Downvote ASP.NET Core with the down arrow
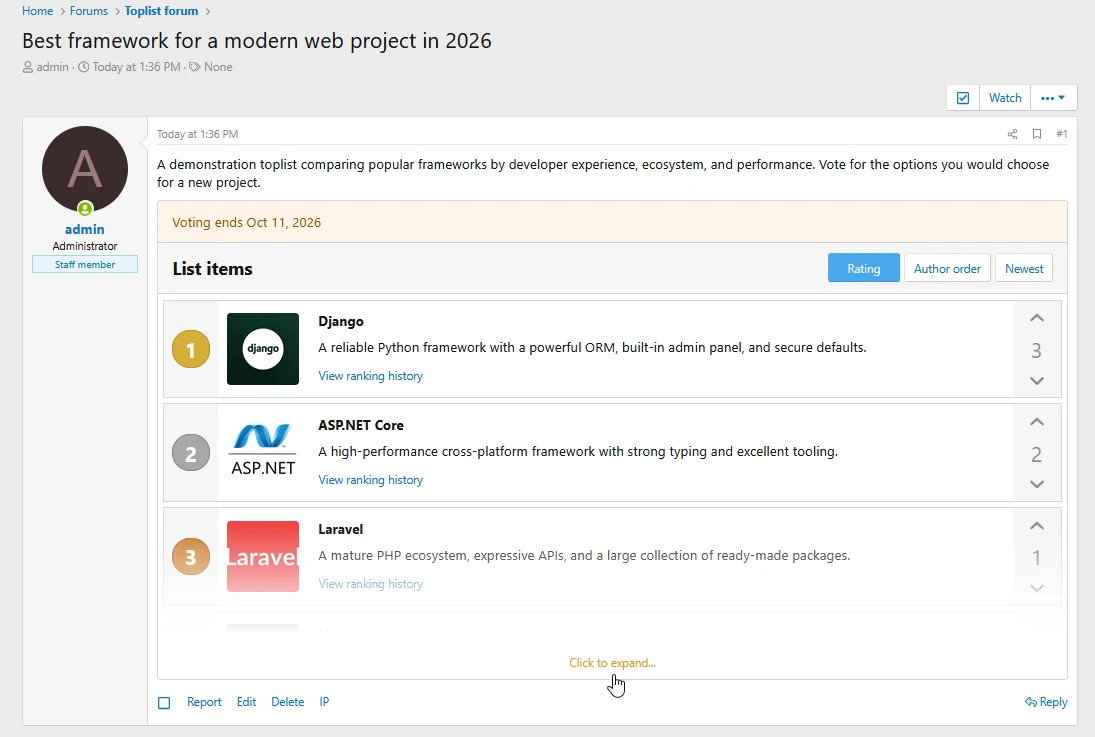1095x737 pixels. click(1037, 484)
